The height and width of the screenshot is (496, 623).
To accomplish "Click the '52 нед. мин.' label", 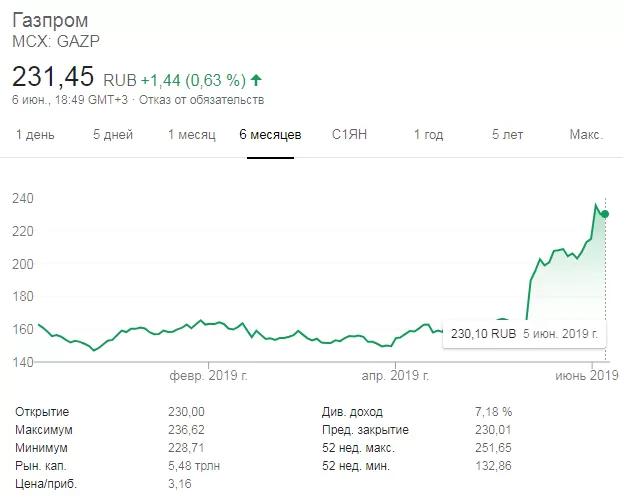I will tap(356, 466).
